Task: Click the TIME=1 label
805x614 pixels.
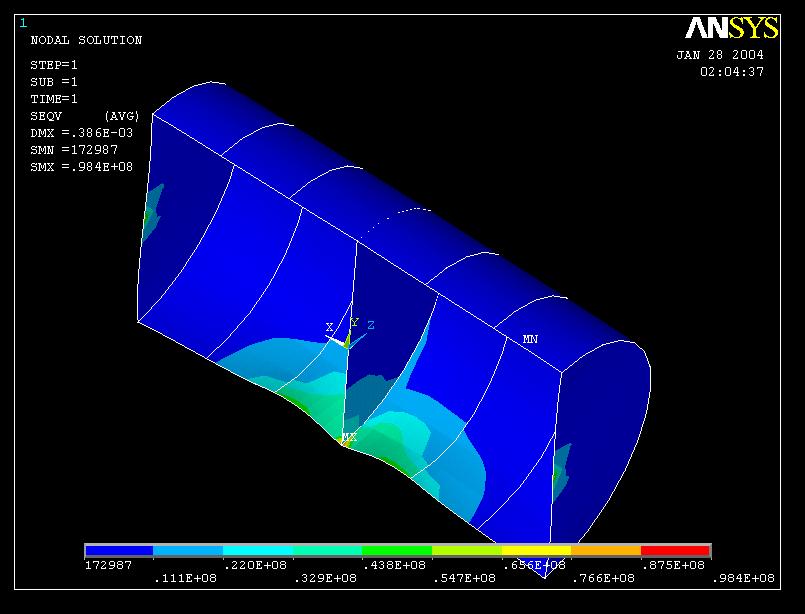Action: (54, 99)
